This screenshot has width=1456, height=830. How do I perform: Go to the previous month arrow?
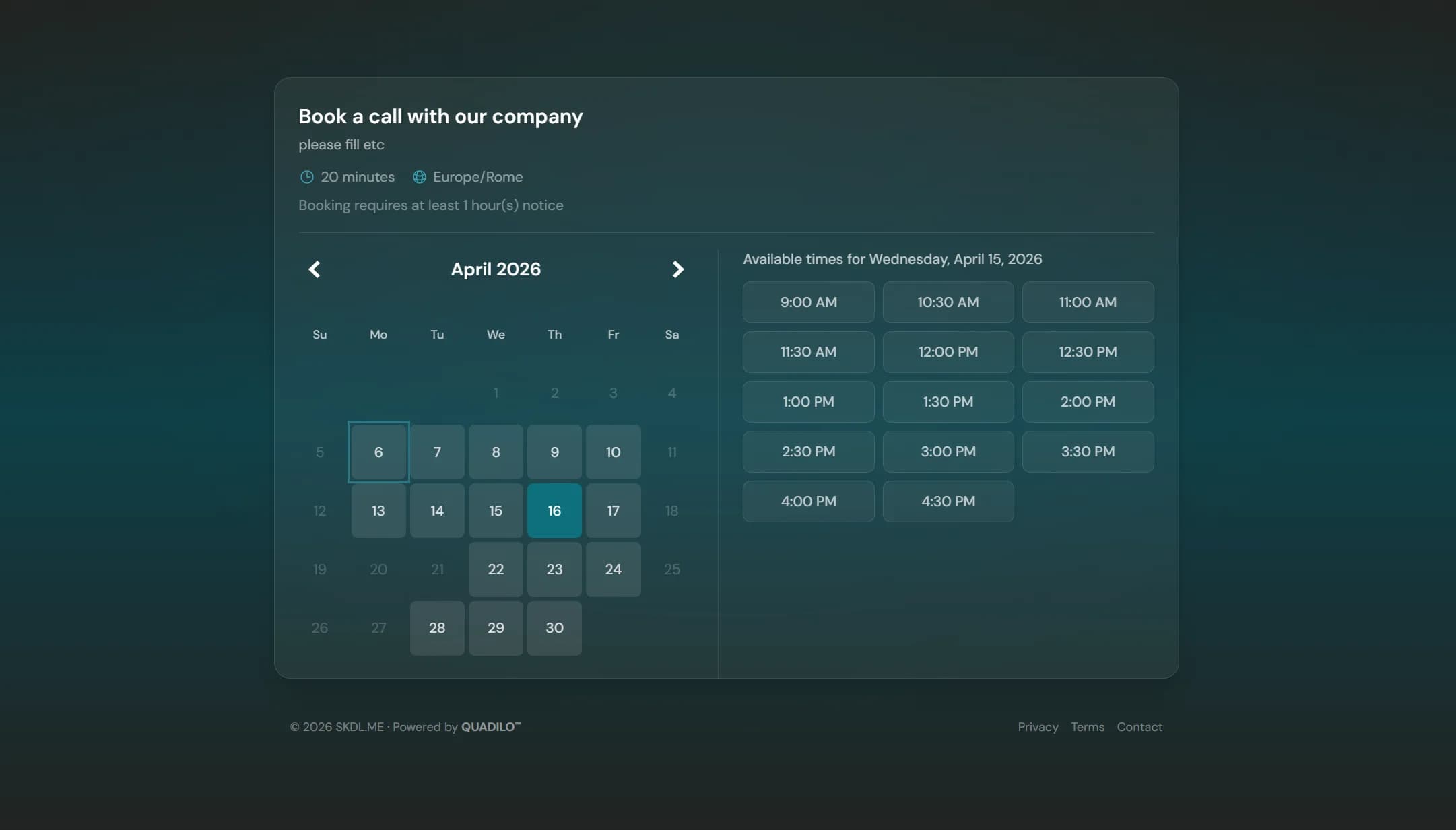tap(315, 269)
